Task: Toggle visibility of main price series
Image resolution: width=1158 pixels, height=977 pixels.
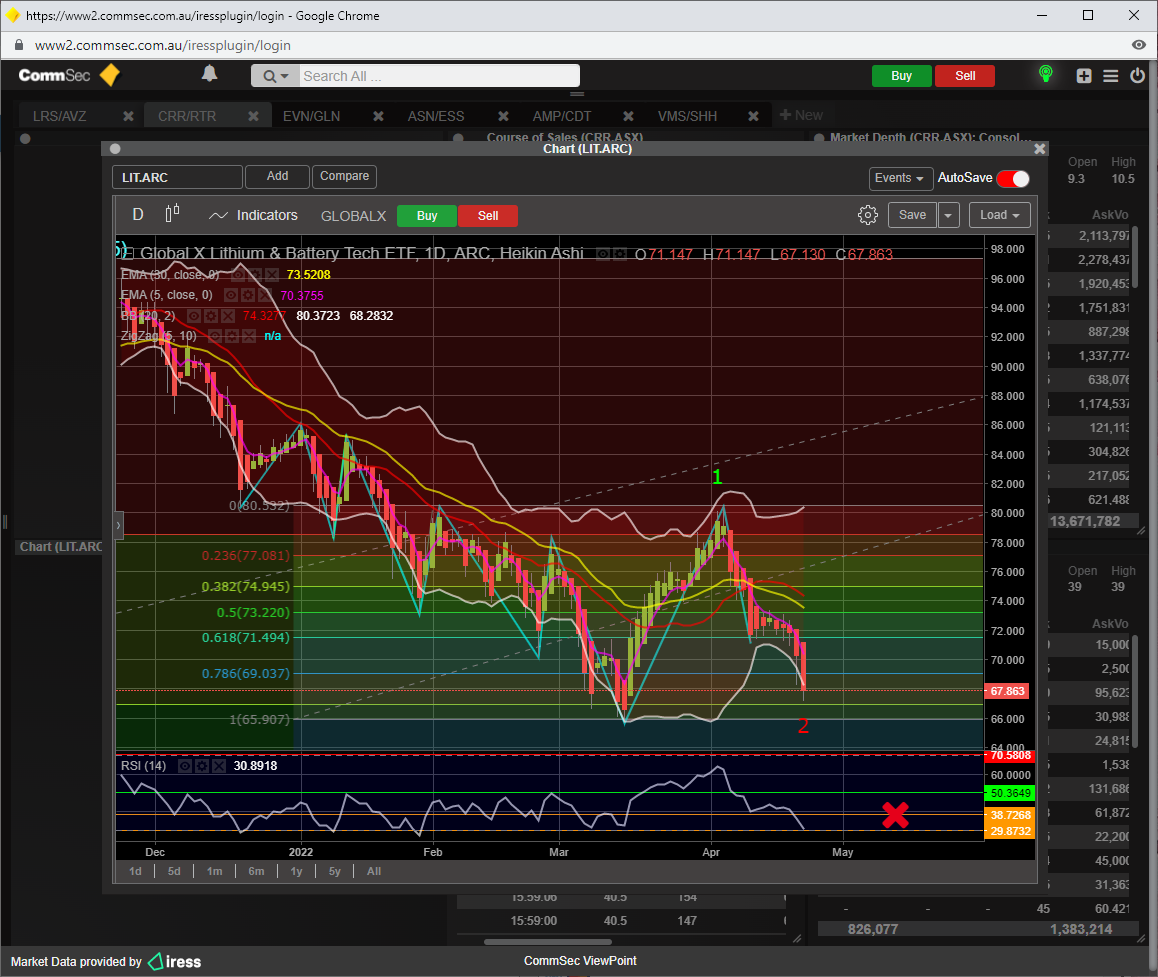Action: (x=603, y=254)
